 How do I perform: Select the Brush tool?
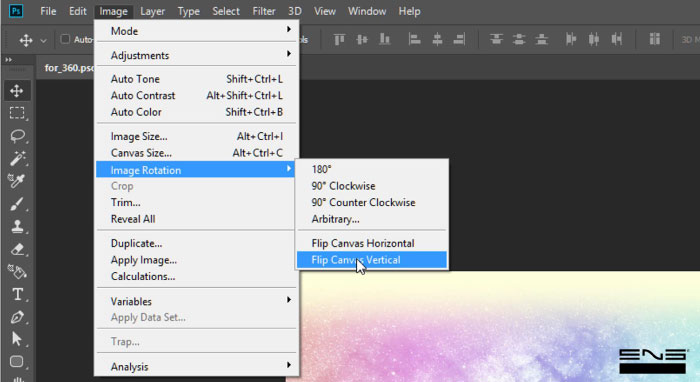coord(17,204)
